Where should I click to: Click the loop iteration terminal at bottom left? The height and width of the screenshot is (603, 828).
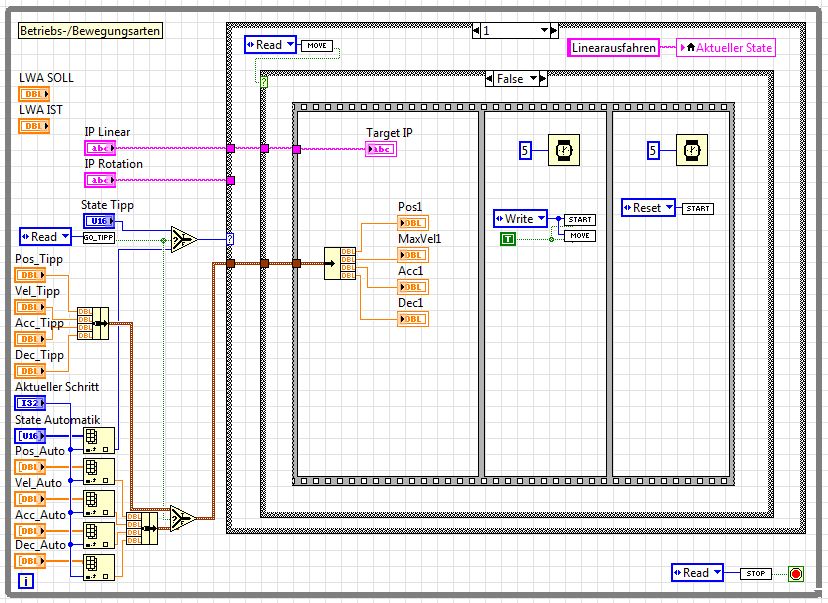pos(26,581)
